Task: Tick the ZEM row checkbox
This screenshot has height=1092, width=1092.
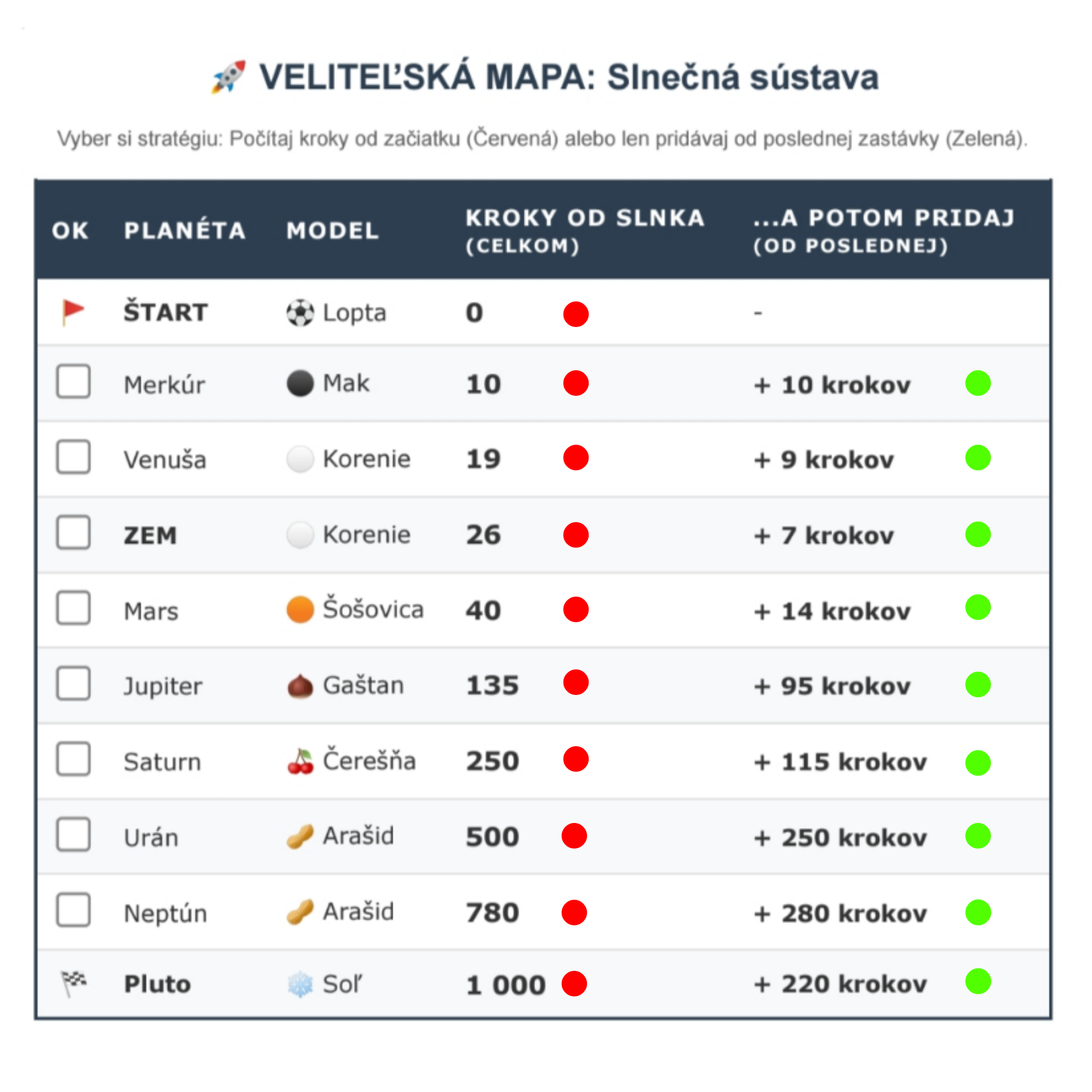Action: pos(73,533)
